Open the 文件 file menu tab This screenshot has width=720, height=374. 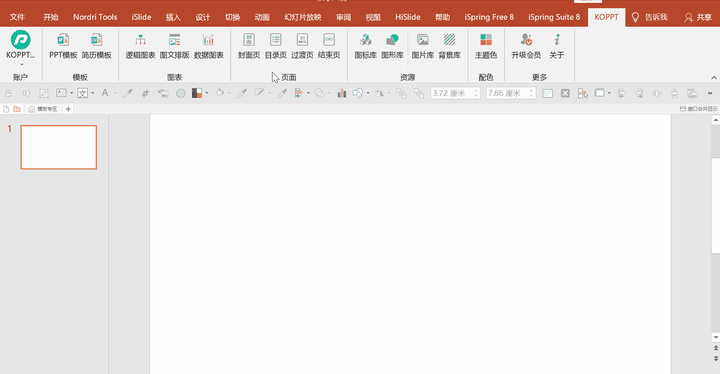pos(17,17)
